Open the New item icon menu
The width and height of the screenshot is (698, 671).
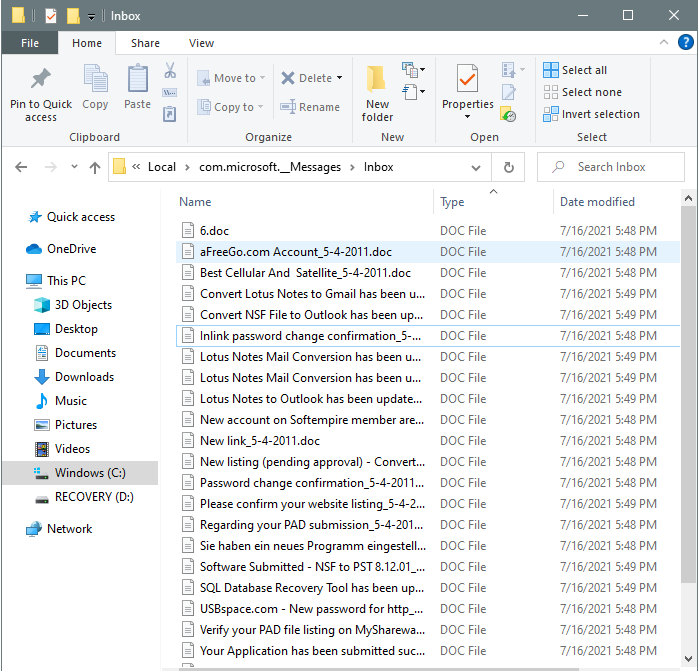[x=413, y=69]
